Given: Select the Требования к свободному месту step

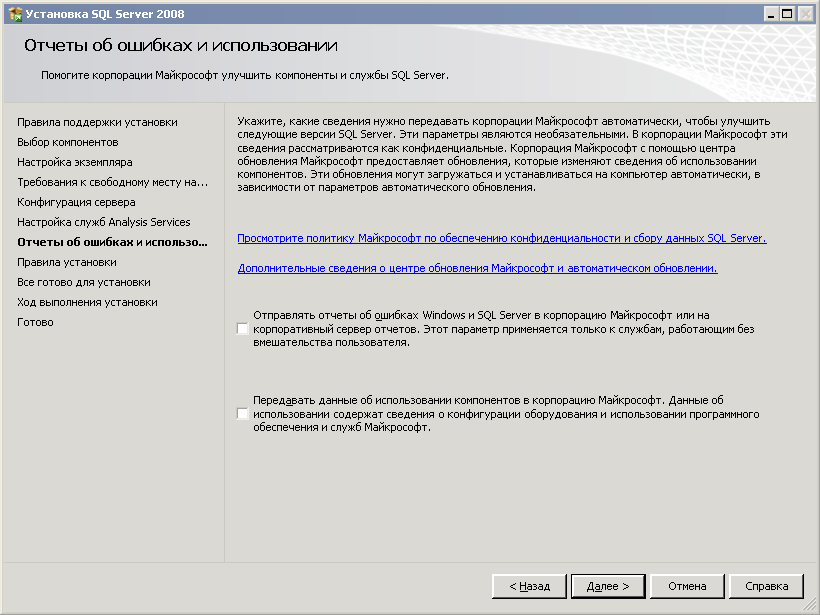Looking at the screenshot, I should tap(112, 183).
